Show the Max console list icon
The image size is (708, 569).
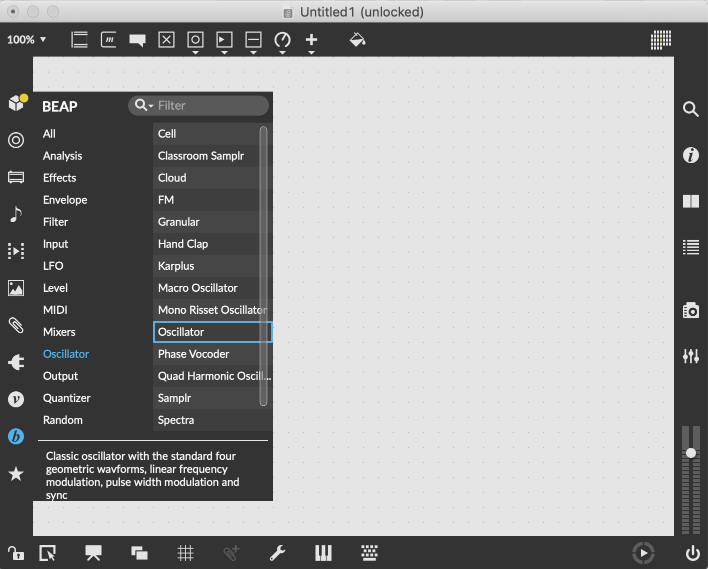click(x=691, y=247)
